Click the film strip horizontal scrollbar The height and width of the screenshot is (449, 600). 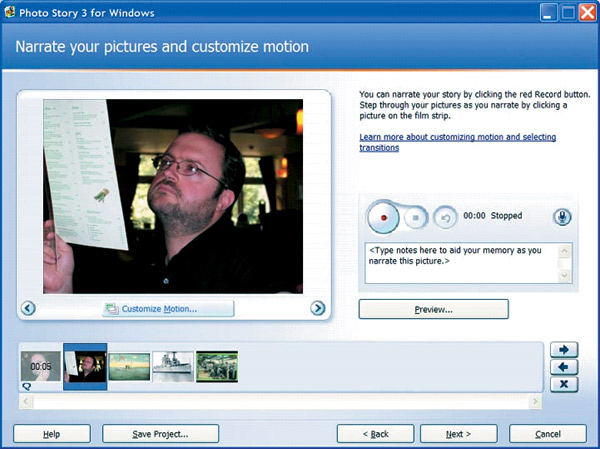click(x=280, y=402)
